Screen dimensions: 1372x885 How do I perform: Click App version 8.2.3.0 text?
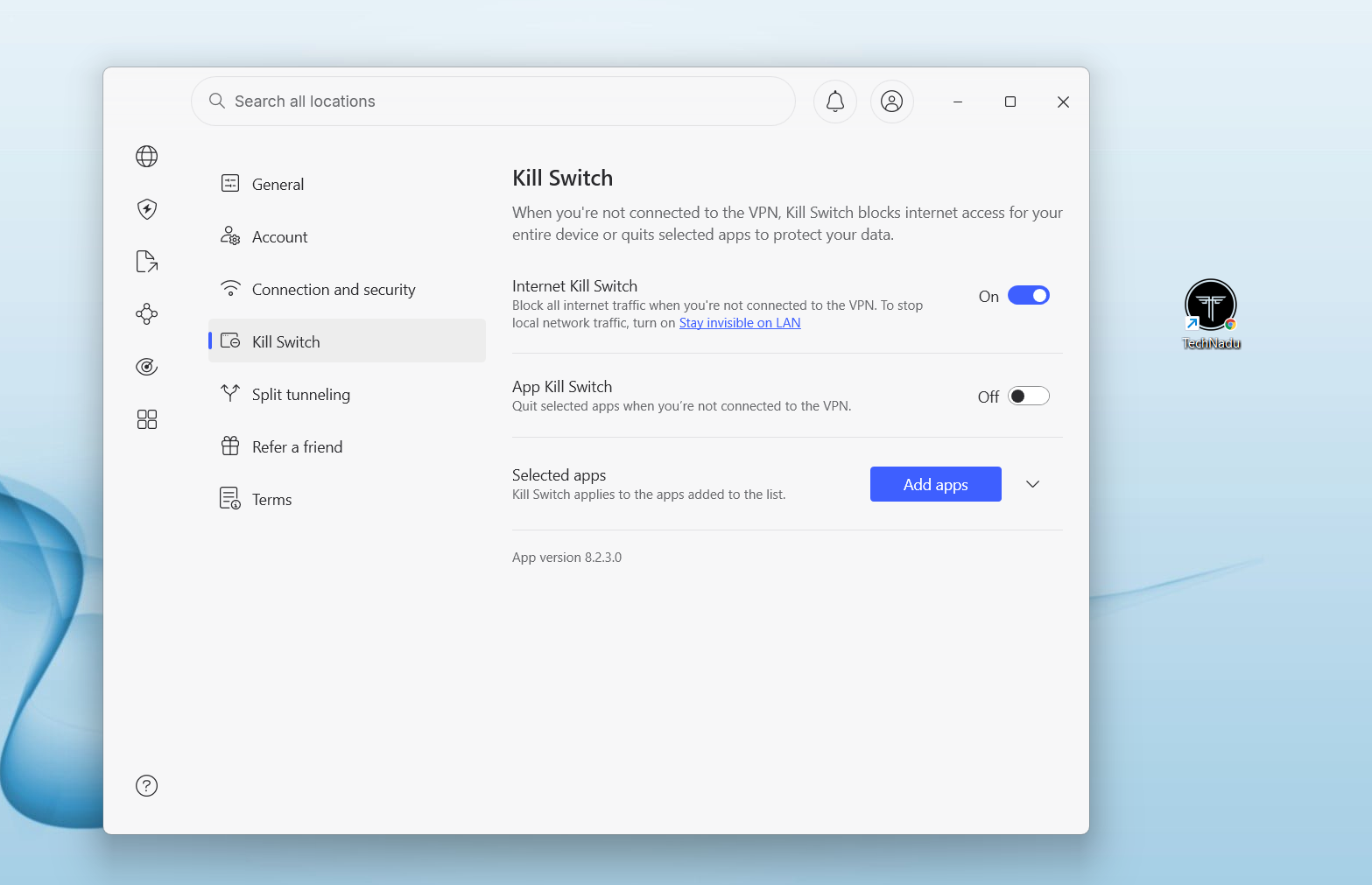[x=566, y=558]
